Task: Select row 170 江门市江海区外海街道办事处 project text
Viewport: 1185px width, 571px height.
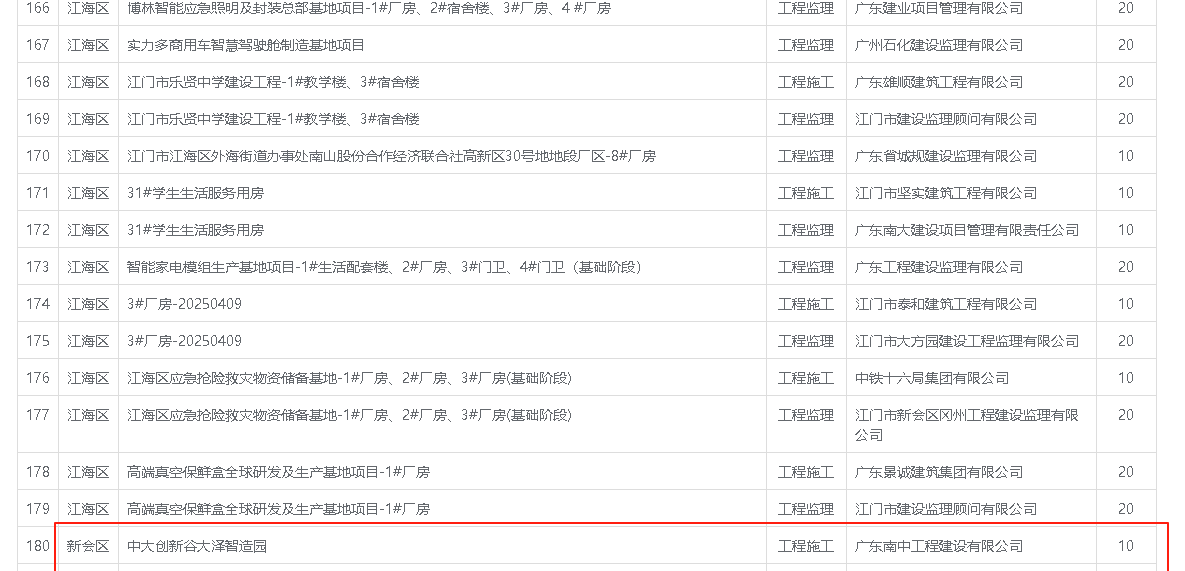Action: point(391,156)
